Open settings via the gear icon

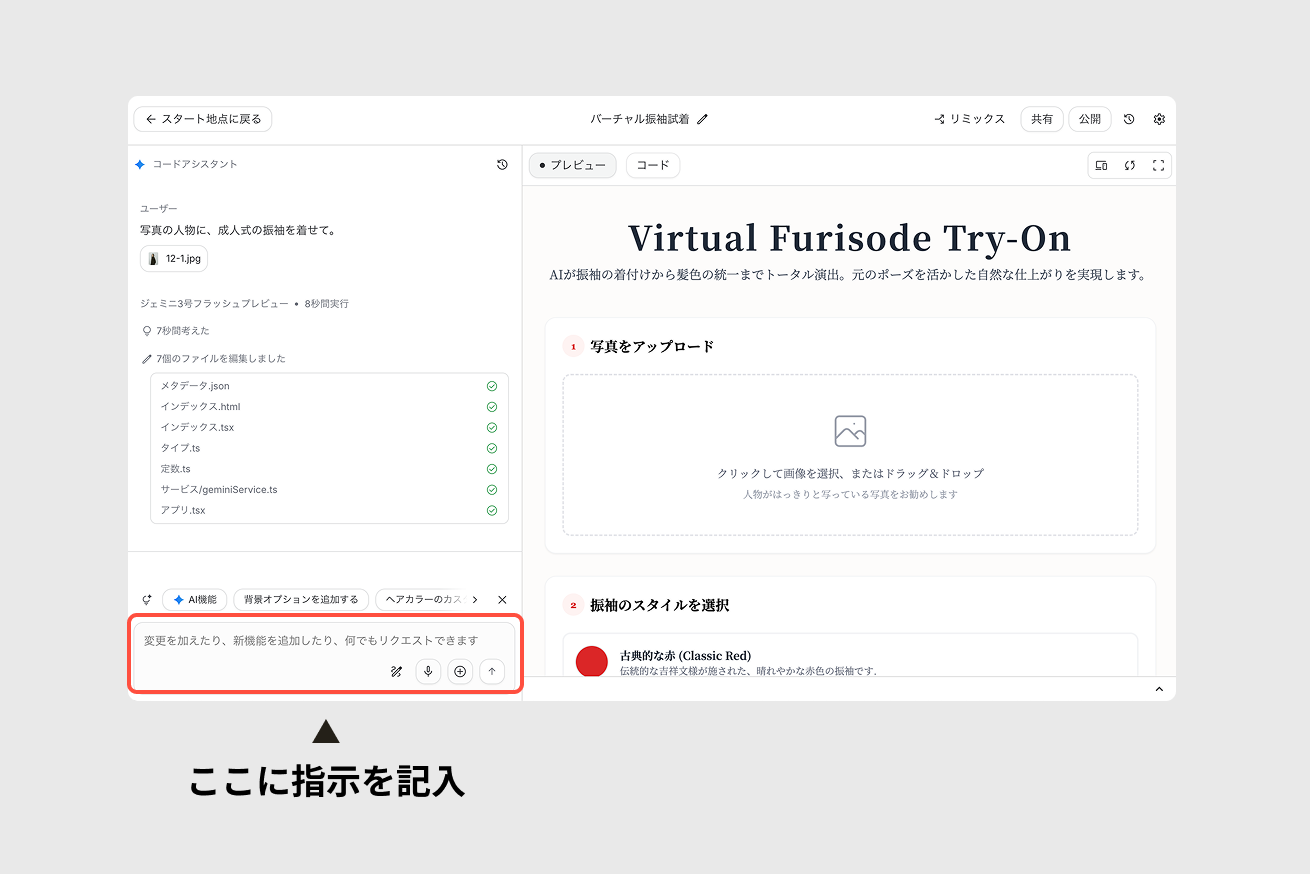[1159, 118]
